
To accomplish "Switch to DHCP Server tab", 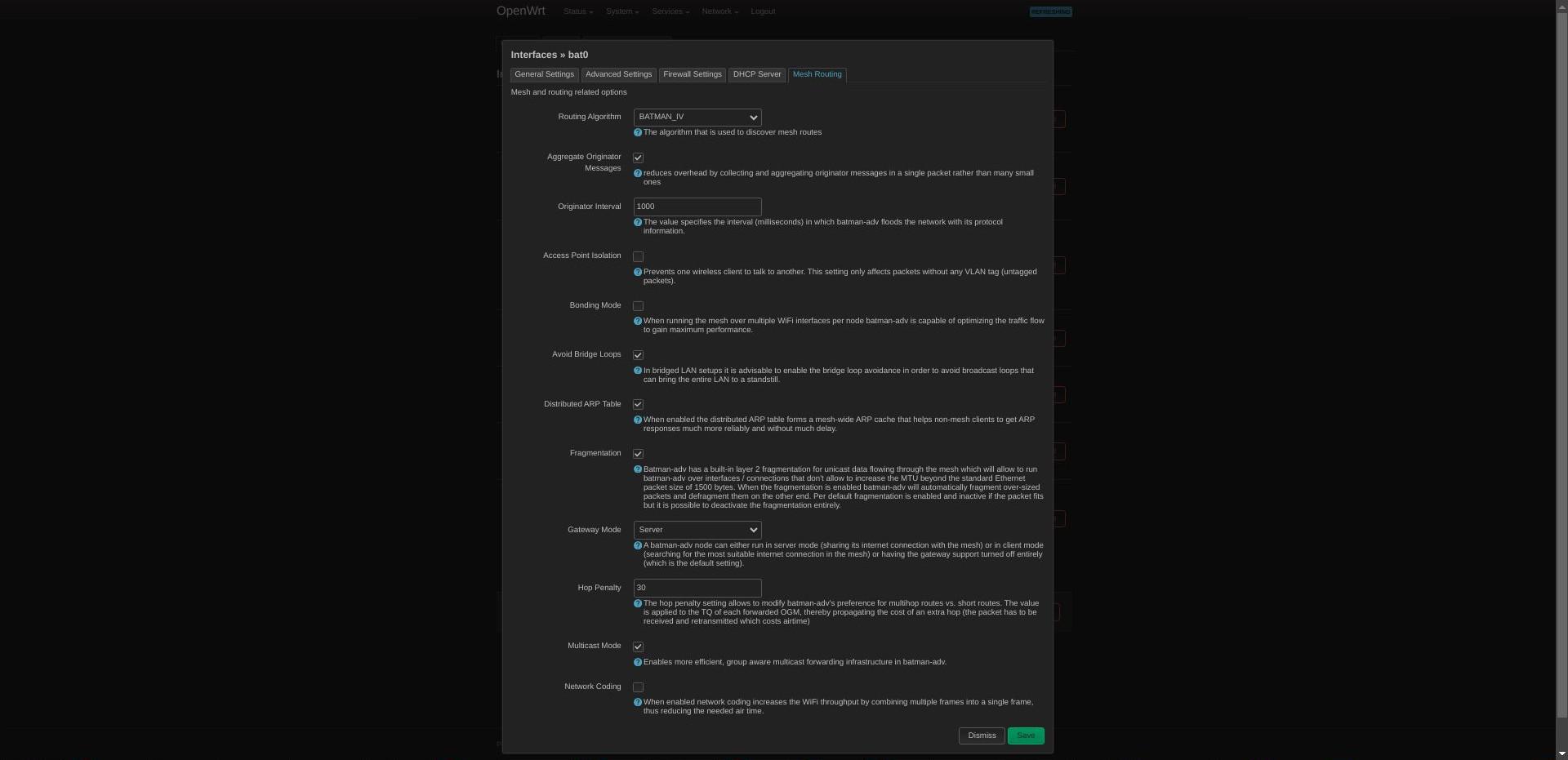I will 757,74.
